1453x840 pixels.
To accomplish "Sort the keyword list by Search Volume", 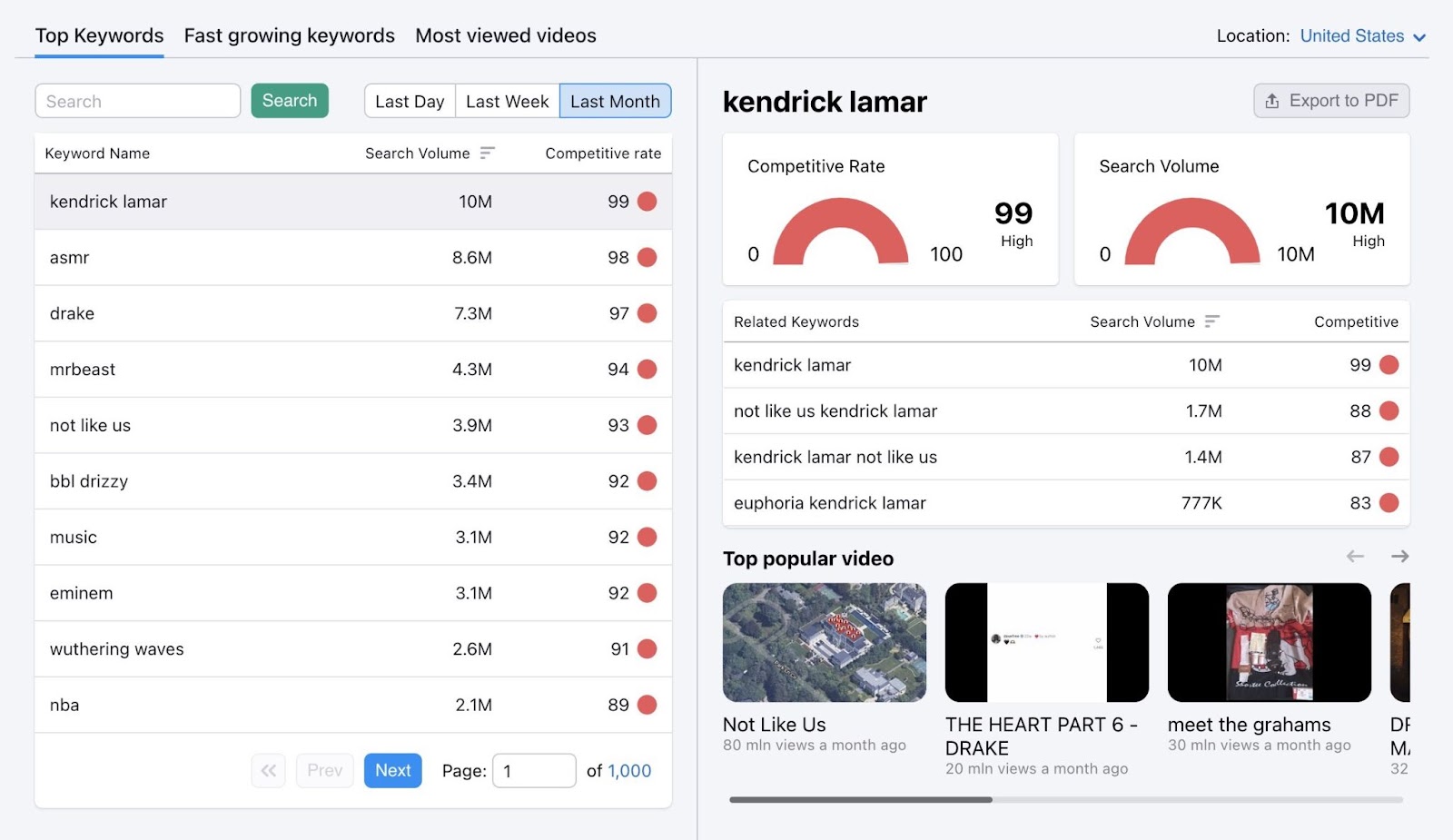I will tap(488, 153).
